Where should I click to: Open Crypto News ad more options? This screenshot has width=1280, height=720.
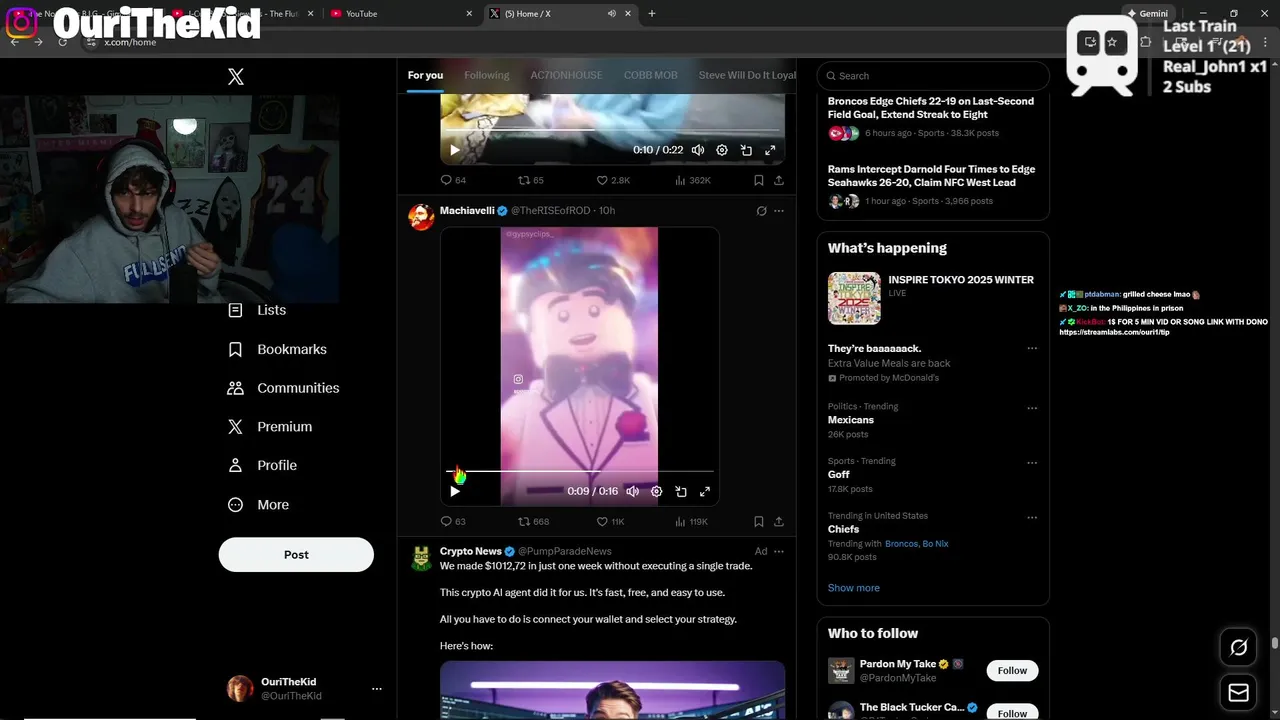pyautogui.click(x=779, y=551)
